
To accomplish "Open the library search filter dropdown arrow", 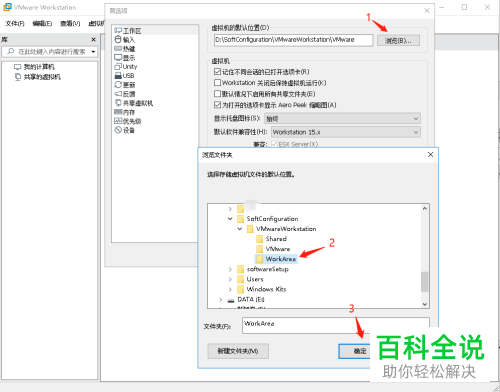I will point(93,52).
